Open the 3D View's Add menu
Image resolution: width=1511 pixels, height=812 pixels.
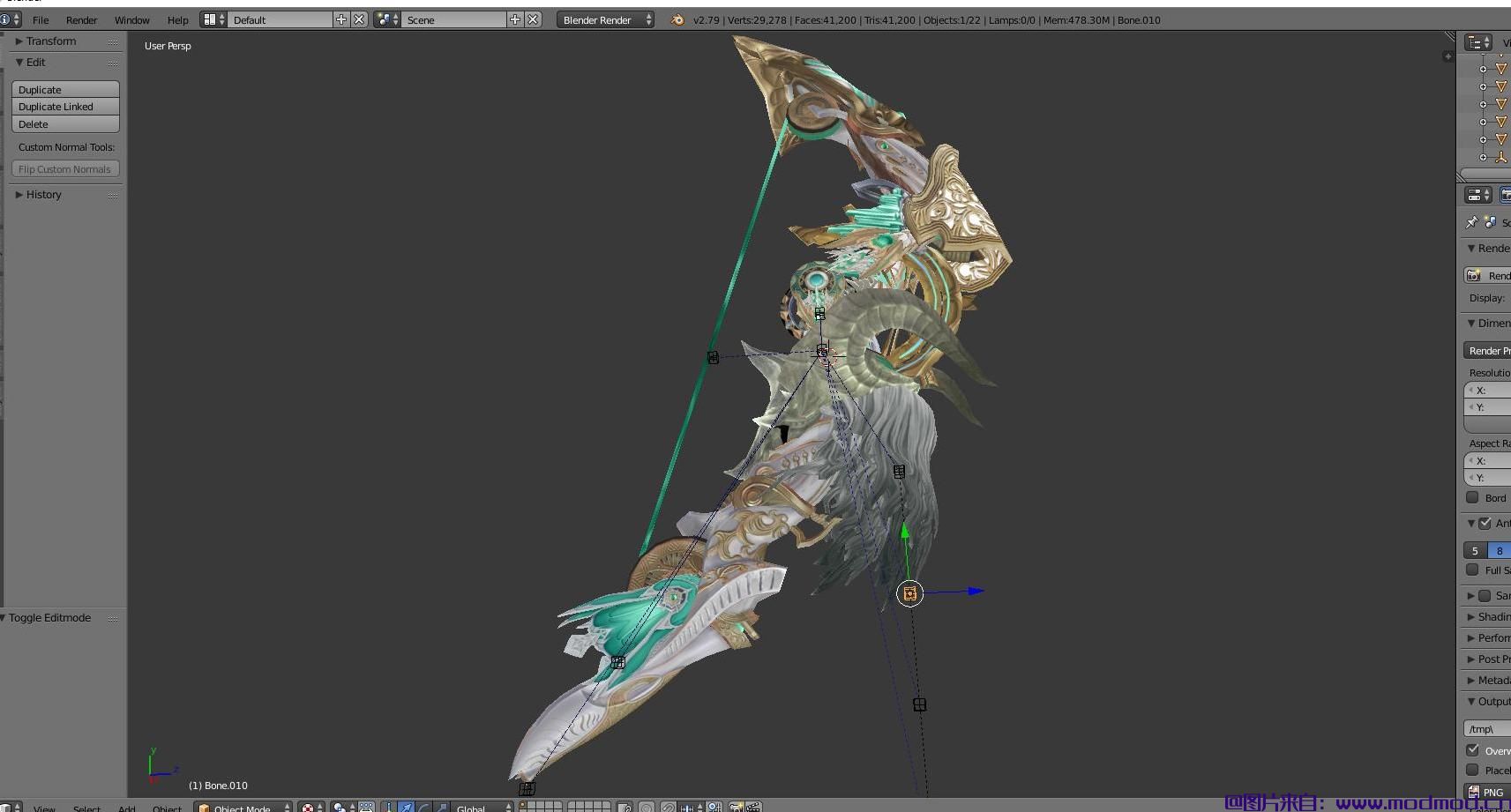(127, 808)
